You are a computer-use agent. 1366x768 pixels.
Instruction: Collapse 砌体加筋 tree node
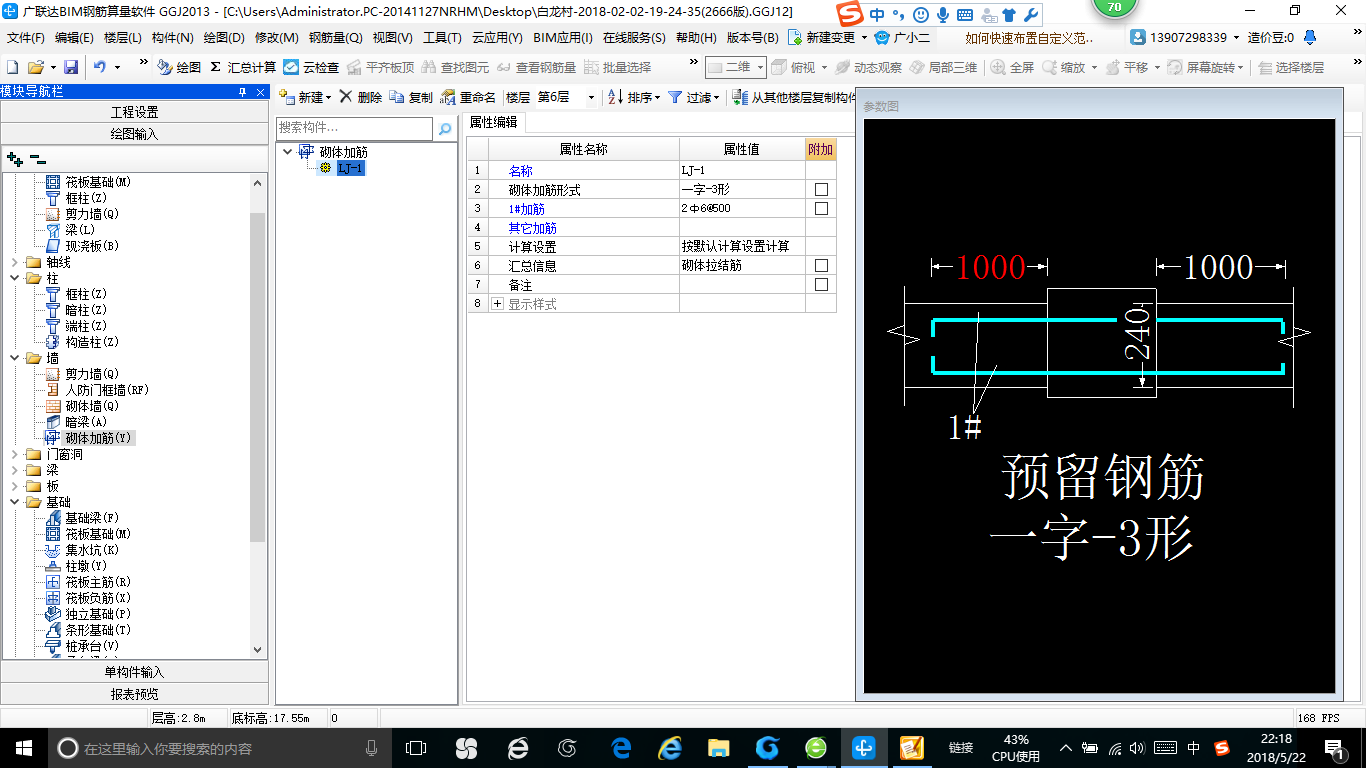click(x=288, y=152)
